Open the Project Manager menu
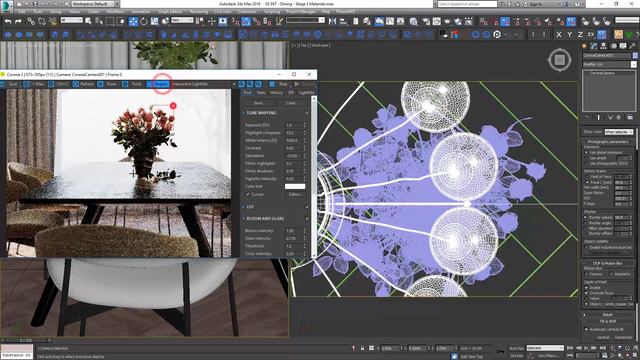640x360 pixels. pos(300,12)
